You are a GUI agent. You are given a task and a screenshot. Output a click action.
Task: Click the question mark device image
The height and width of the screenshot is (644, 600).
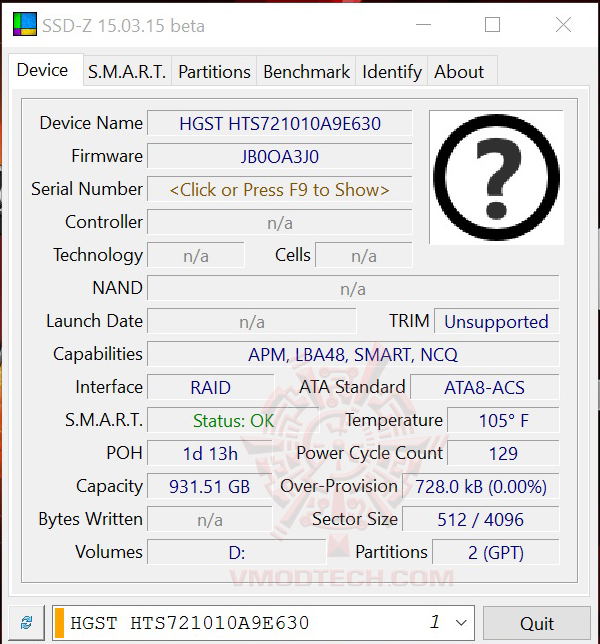(x=495, y=177)
